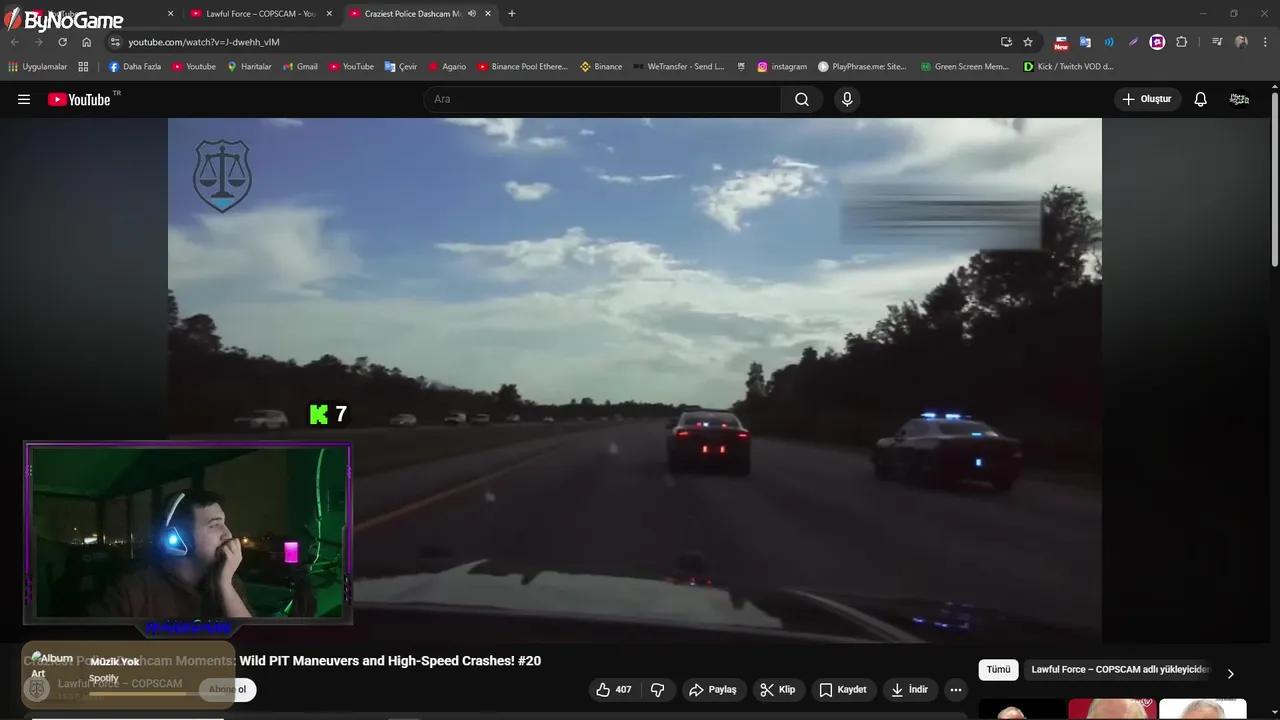
Task: Open the Binance Pool Ethere... bookmark
Action: [522, 67]
